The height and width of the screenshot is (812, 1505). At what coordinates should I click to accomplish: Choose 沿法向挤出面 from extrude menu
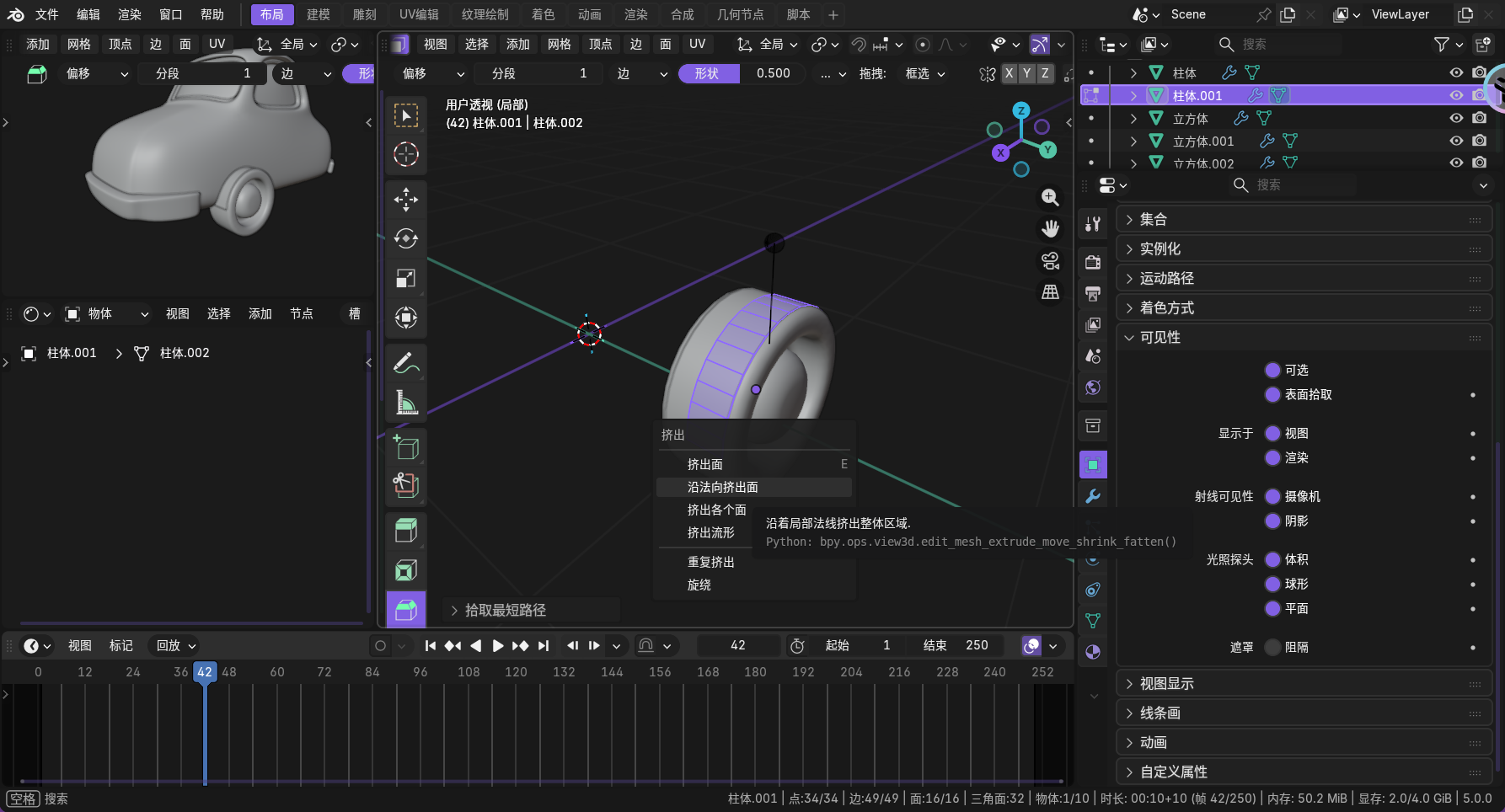(722, 487)
